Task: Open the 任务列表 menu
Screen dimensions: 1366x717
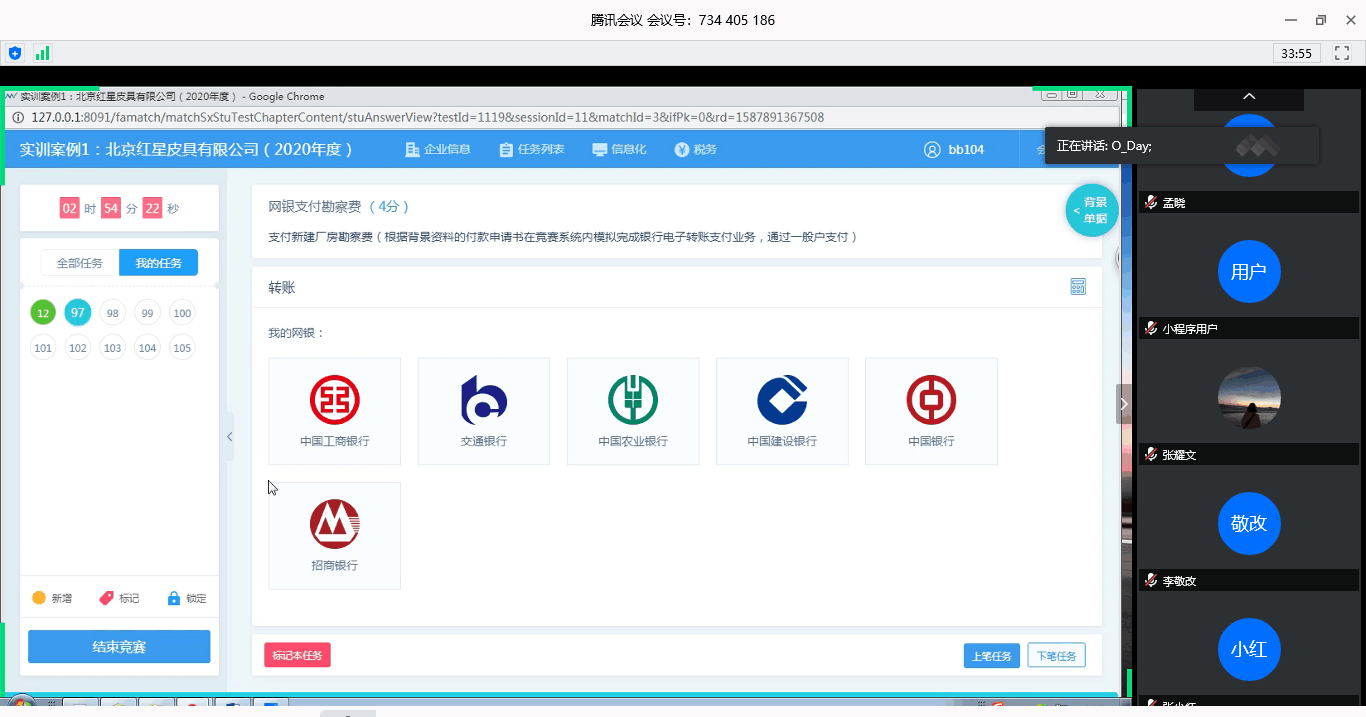Action: [532, 149]
